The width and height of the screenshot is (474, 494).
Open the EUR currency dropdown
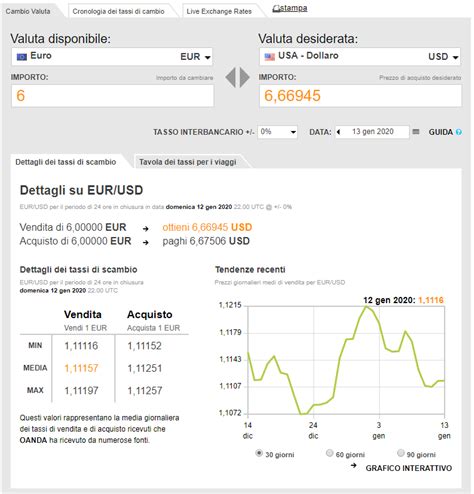click(195, 57)
